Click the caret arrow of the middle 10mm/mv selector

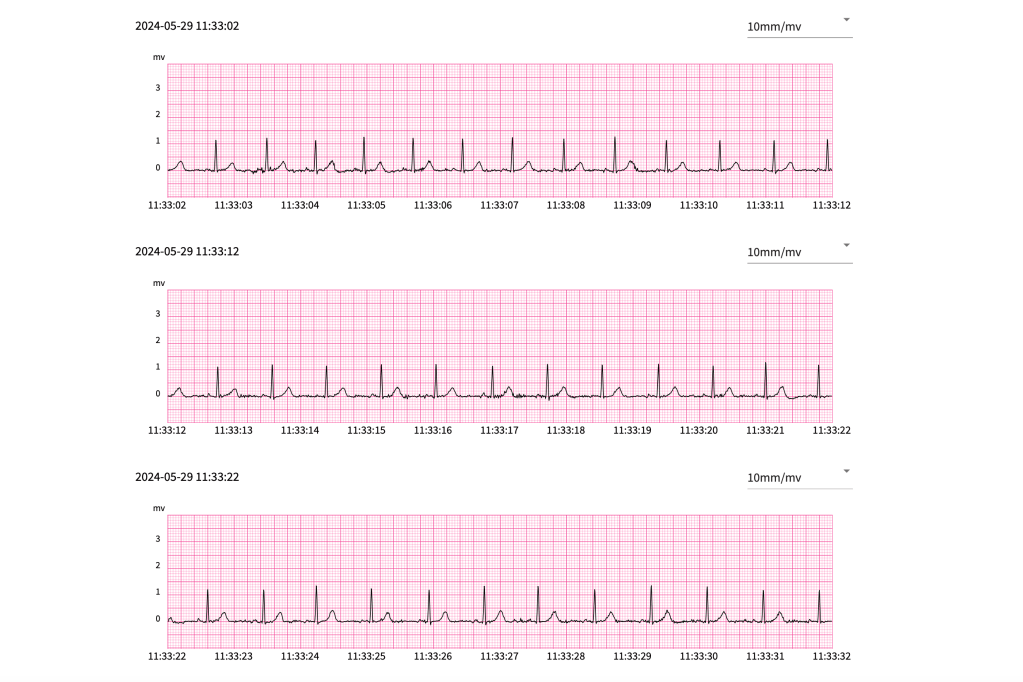(846, 245)
